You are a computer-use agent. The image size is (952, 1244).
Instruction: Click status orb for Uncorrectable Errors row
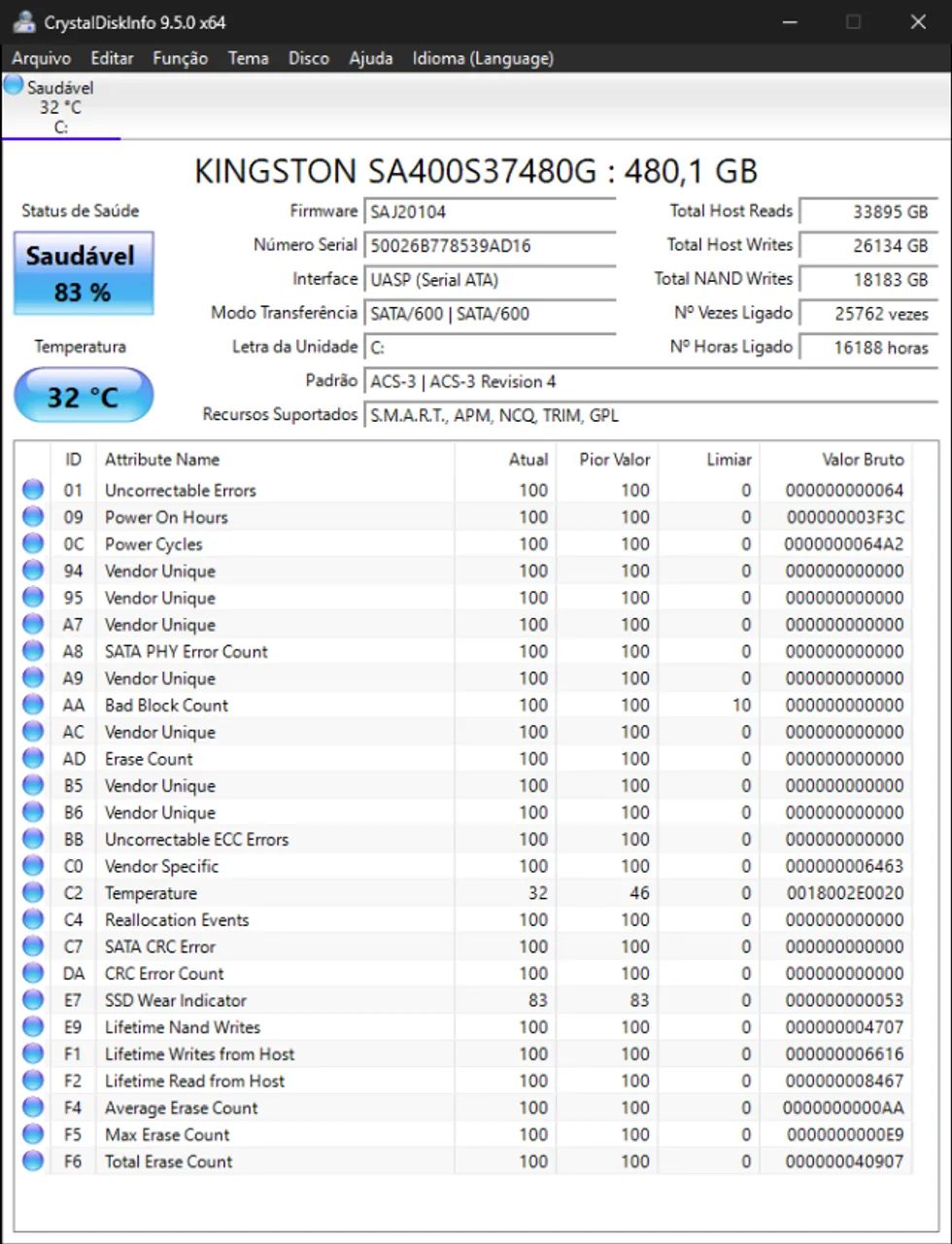(x=33, y=490)
